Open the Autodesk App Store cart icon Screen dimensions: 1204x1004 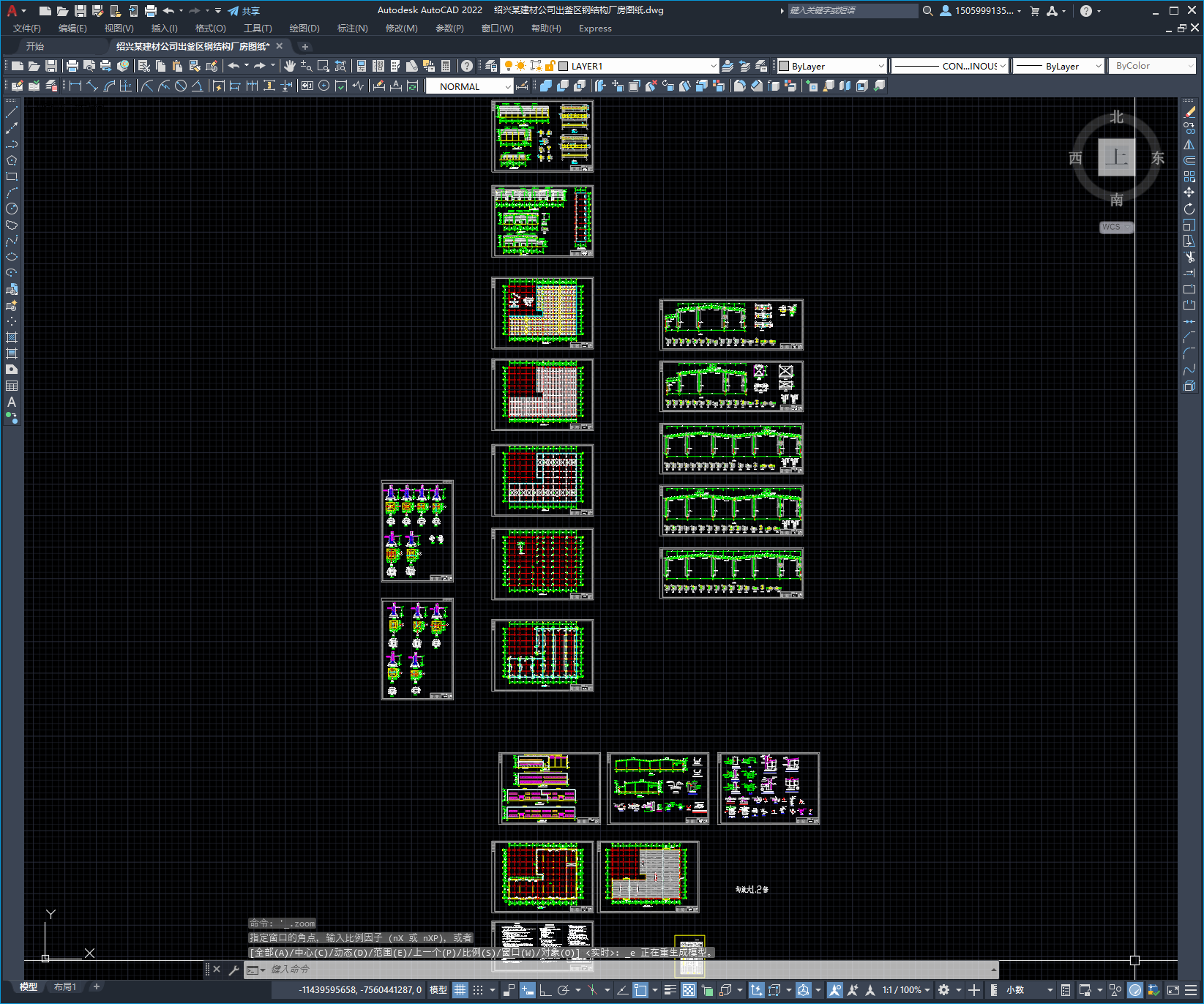(1034, 11)
